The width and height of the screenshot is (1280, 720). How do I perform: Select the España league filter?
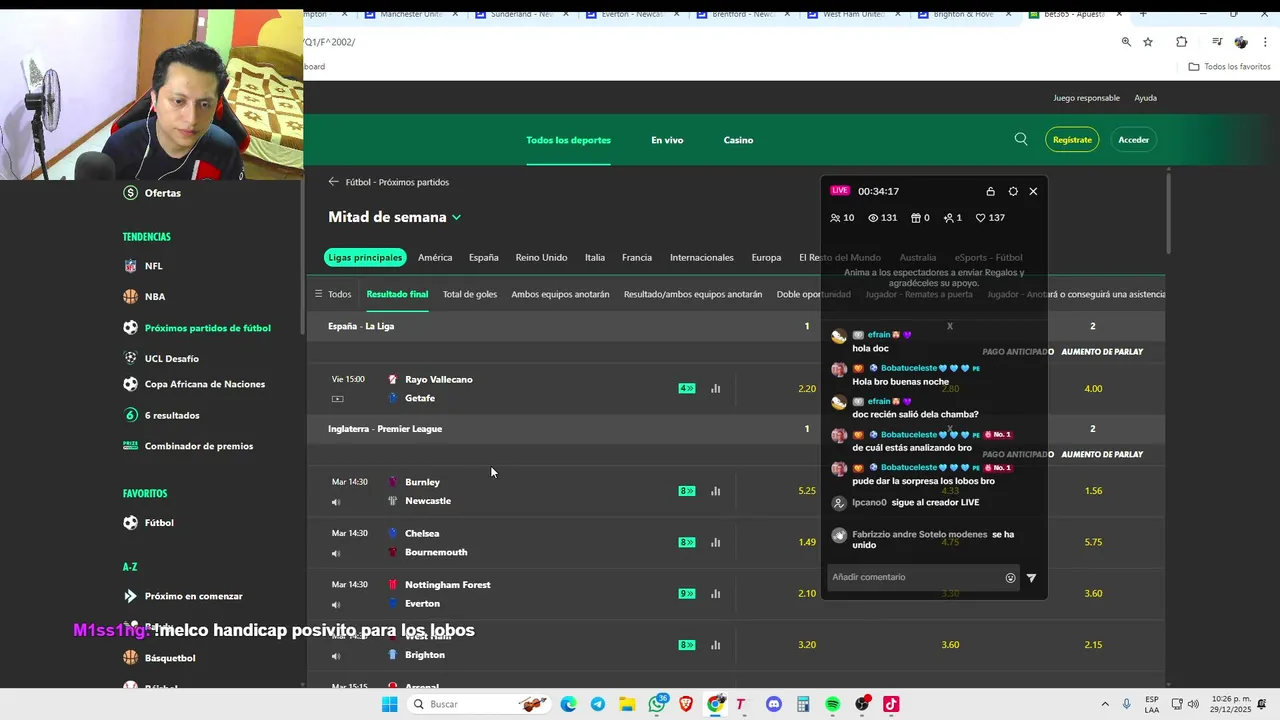pos(484,257)
